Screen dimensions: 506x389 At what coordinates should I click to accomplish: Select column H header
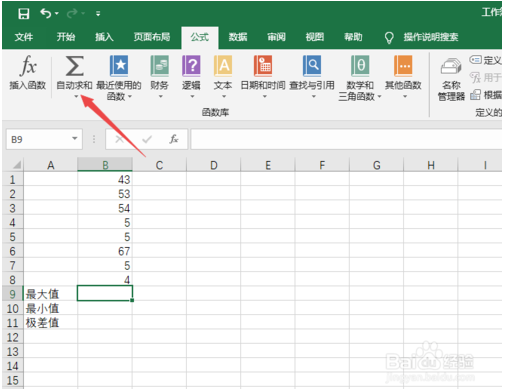(x=431, y=165)
